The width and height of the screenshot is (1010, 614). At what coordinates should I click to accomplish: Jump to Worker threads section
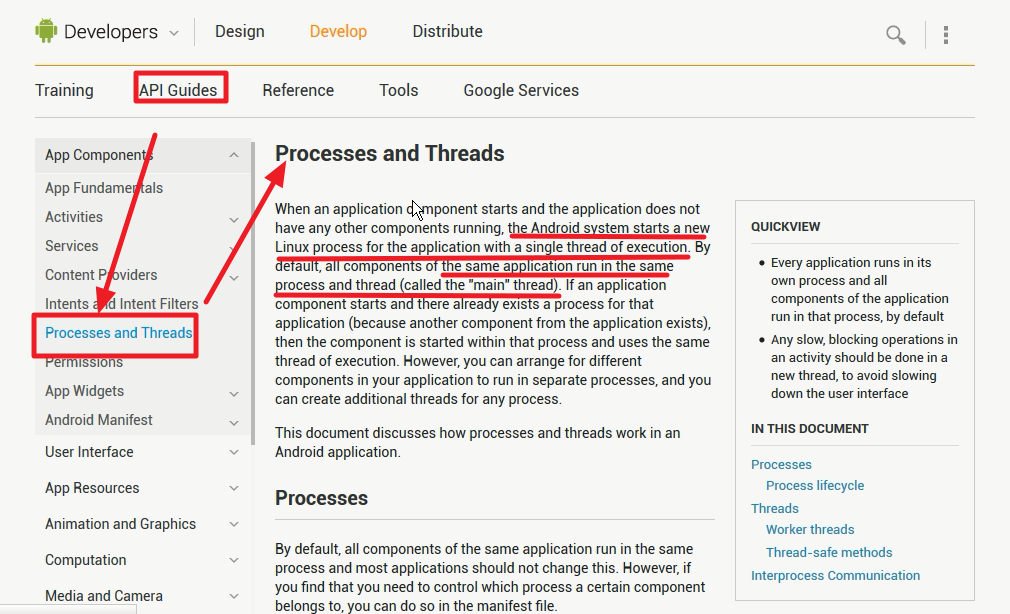click(810, 530)
